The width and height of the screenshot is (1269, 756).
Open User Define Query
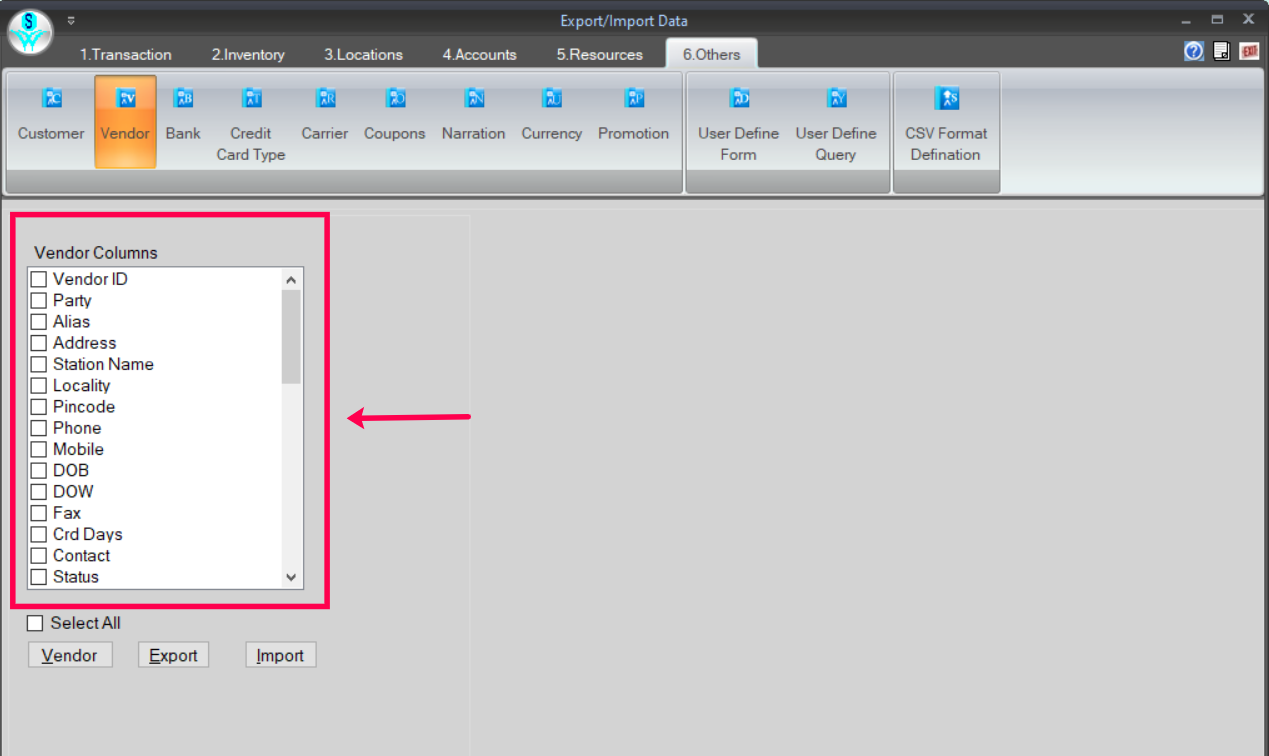click(836, 121)
